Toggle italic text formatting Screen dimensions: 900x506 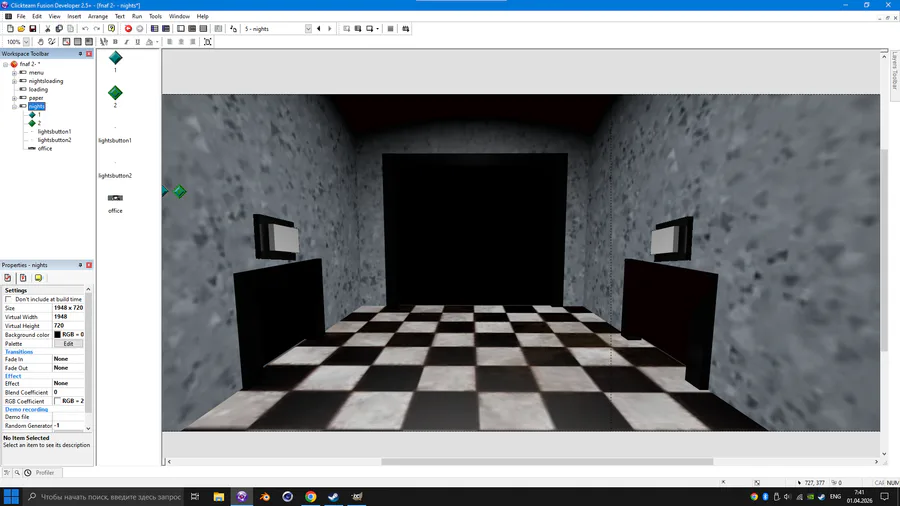pos(126,42)
